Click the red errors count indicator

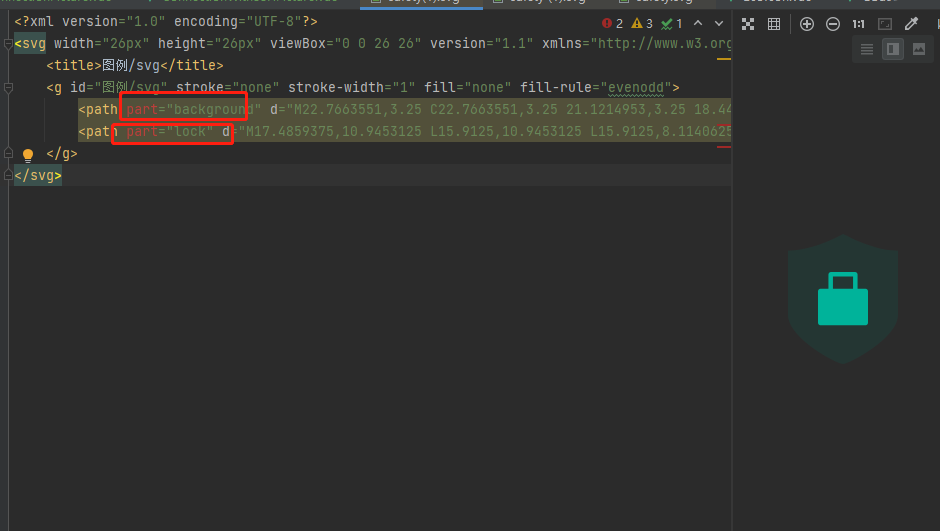point(612,23)
